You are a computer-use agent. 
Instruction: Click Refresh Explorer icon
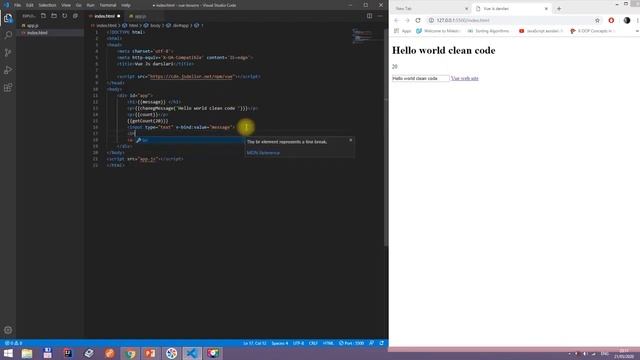click(64, 16)
